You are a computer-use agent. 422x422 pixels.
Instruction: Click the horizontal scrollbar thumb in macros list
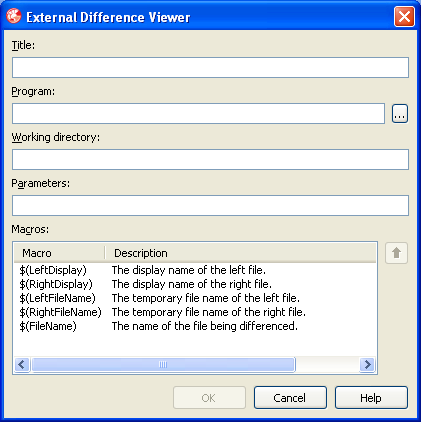163,364
